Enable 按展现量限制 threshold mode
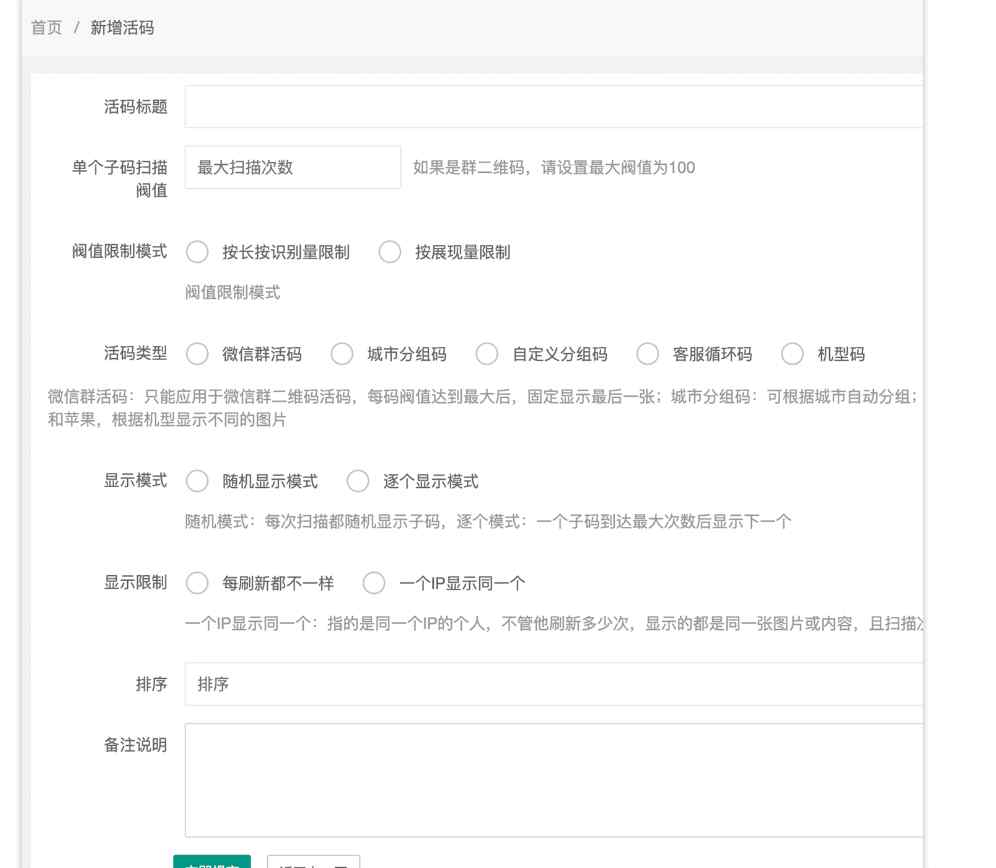The width and height of the screenshot is (996, 868). [390, 252]
